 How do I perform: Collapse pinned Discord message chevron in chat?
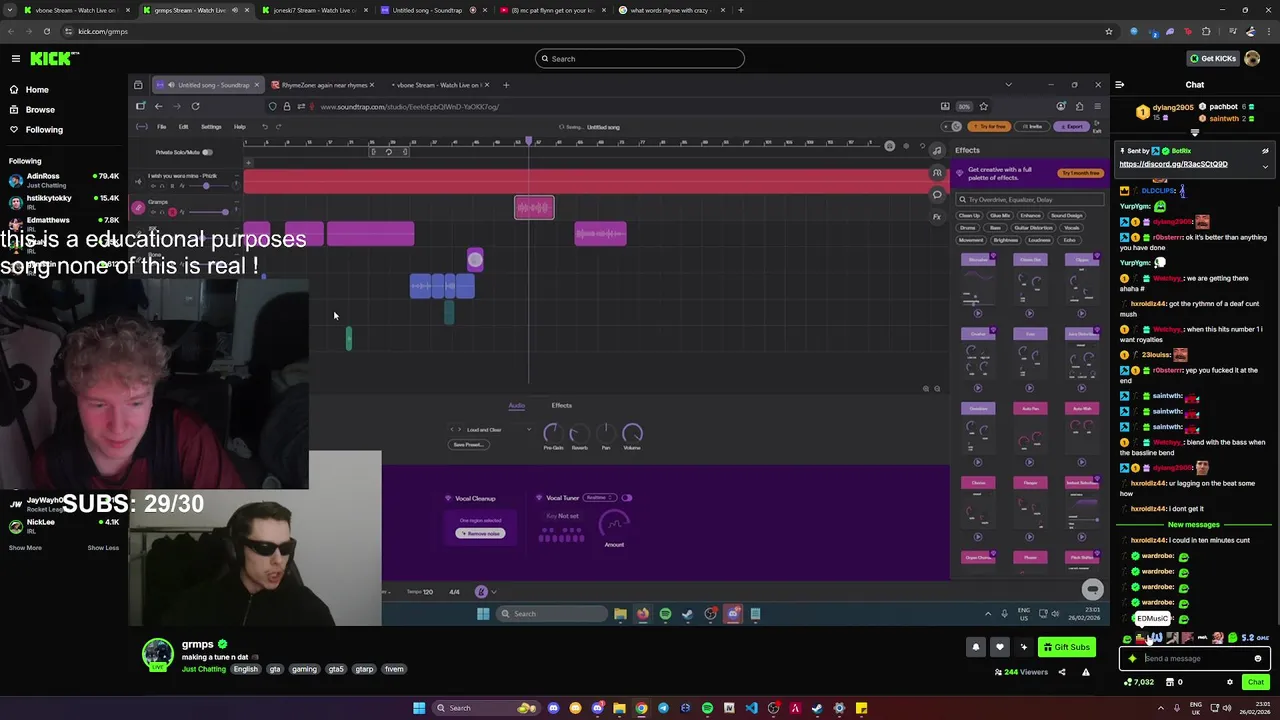(x=1265, y=166)
